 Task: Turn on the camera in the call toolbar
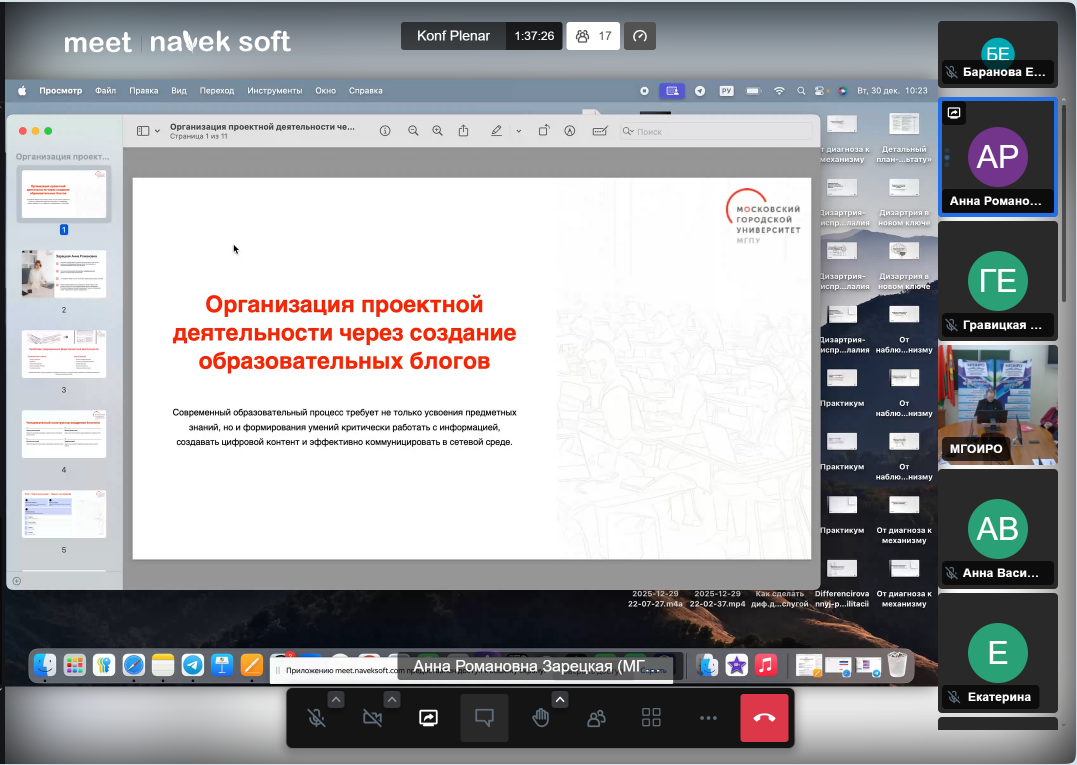373,718
